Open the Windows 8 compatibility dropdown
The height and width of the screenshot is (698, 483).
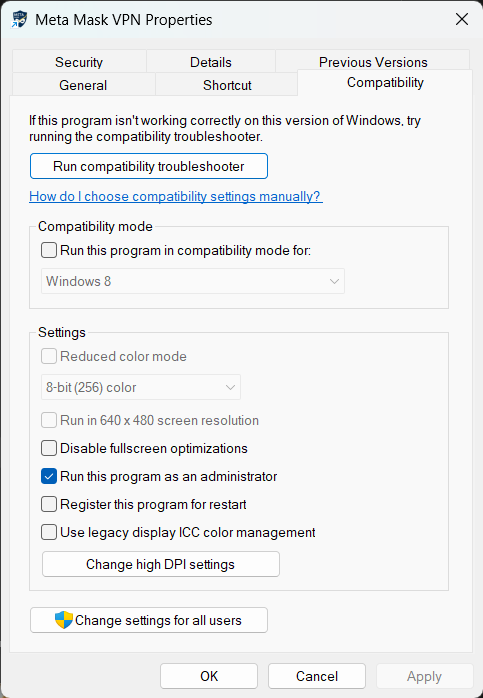tap(193, 281)
